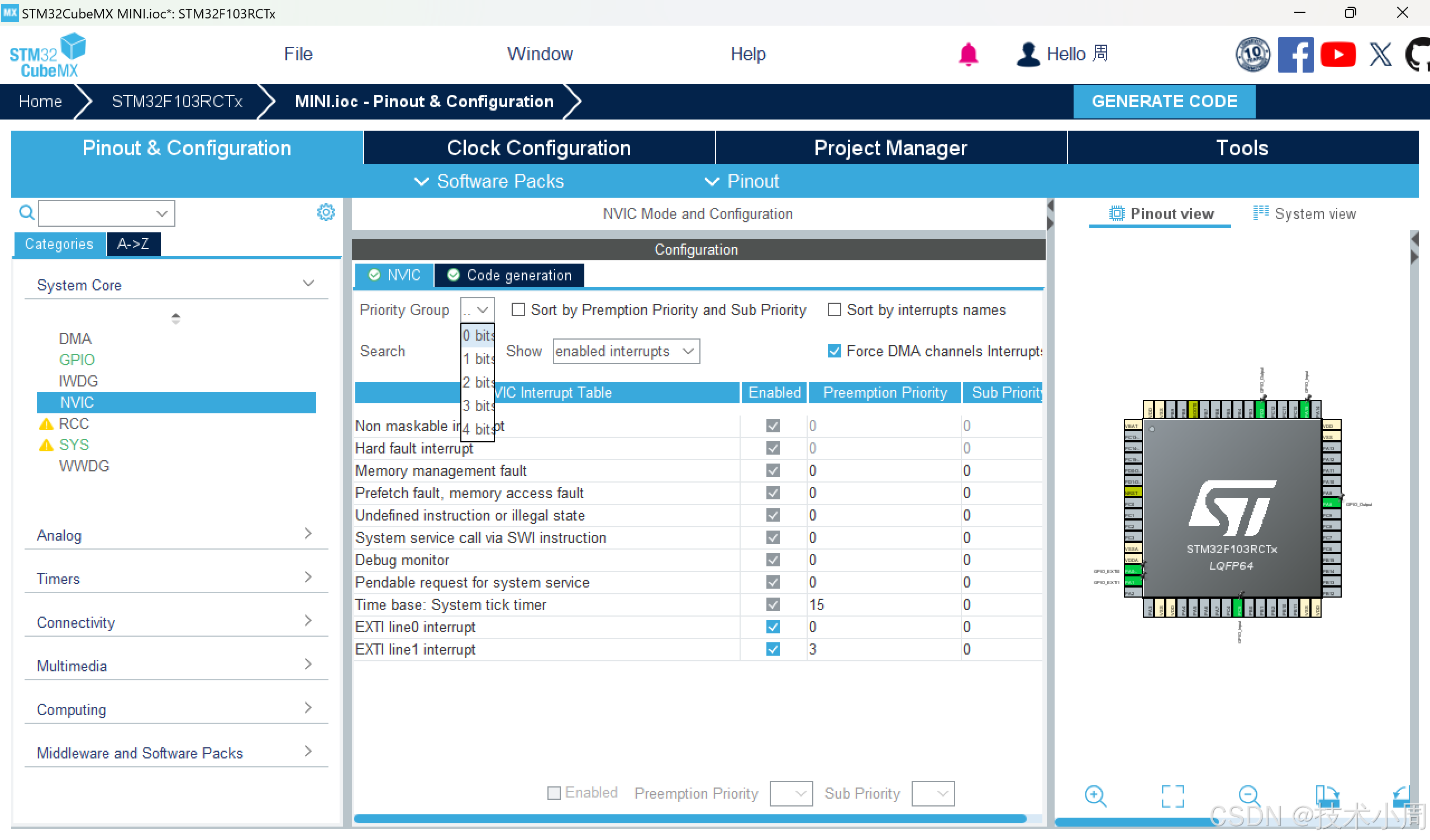Go to Home breadcrumb
This screenshot has width=1430, height=840.
coord(40,102)
